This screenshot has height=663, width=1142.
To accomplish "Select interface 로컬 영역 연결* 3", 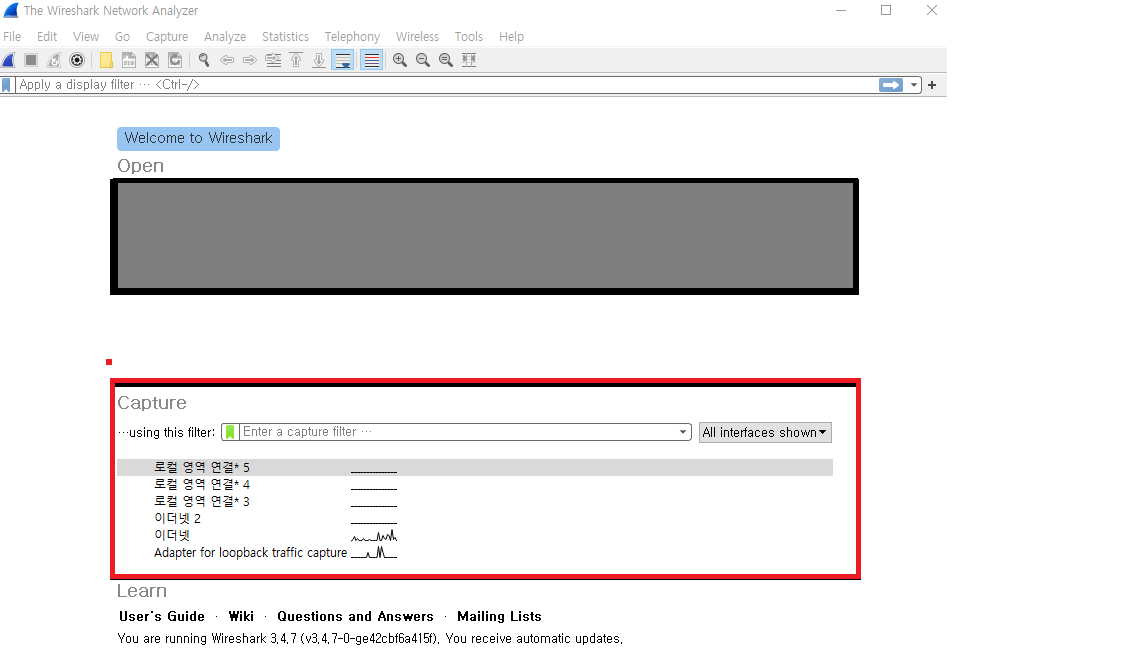I will click(475, 501).
